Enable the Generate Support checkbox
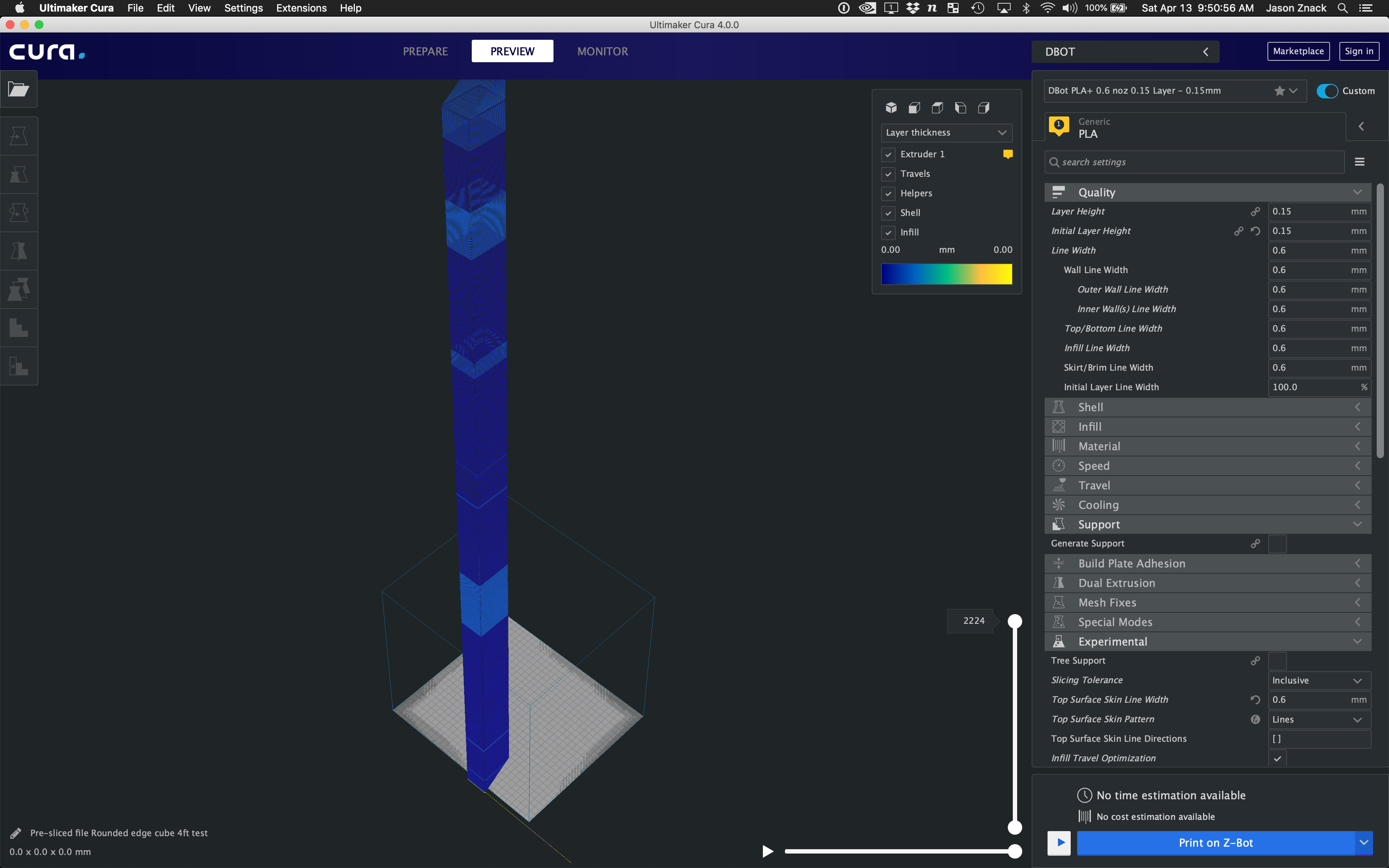 coord(1277,543)
